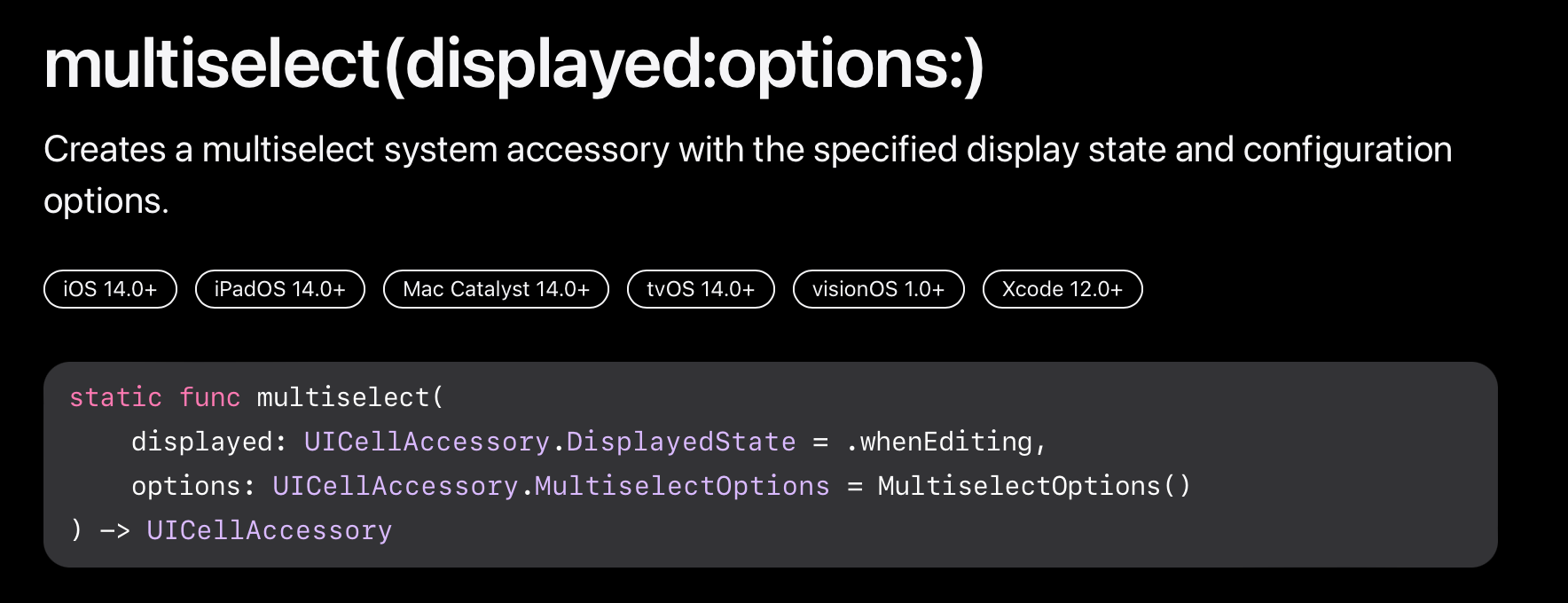Viewport: 1568px width, 603px height.
Task: Select the iPadOS 14.0+ availability badge
Action: (279, 289)
